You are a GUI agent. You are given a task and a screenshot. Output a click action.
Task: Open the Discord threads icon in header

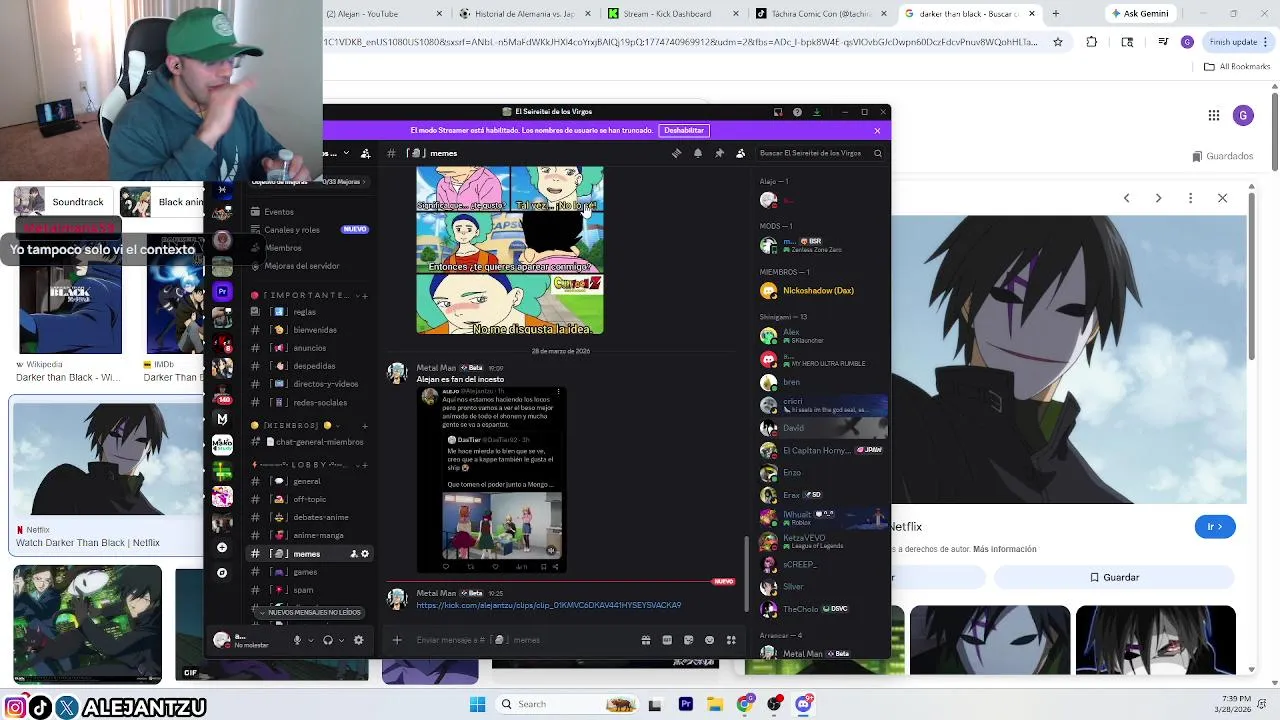pyautogui.click(x=677, y=153)
